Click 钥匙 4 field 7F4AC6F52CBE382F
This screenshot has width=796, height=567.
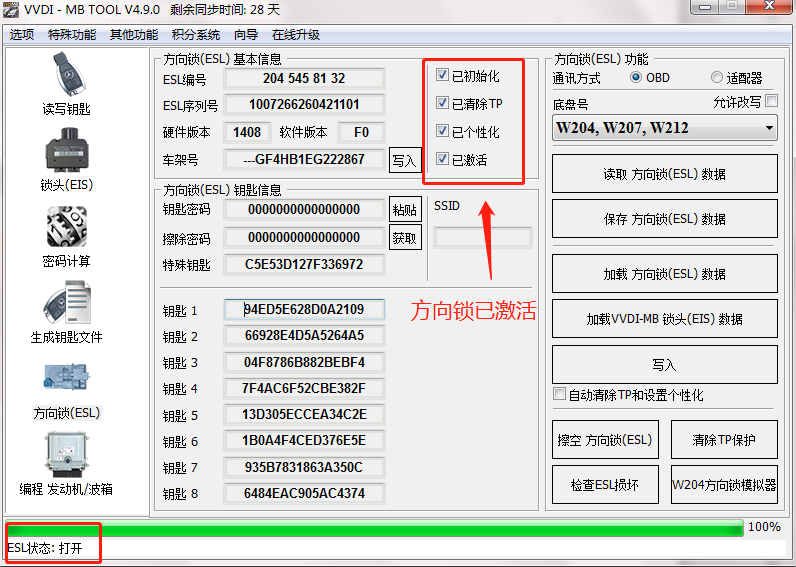[x=304, y=388]
